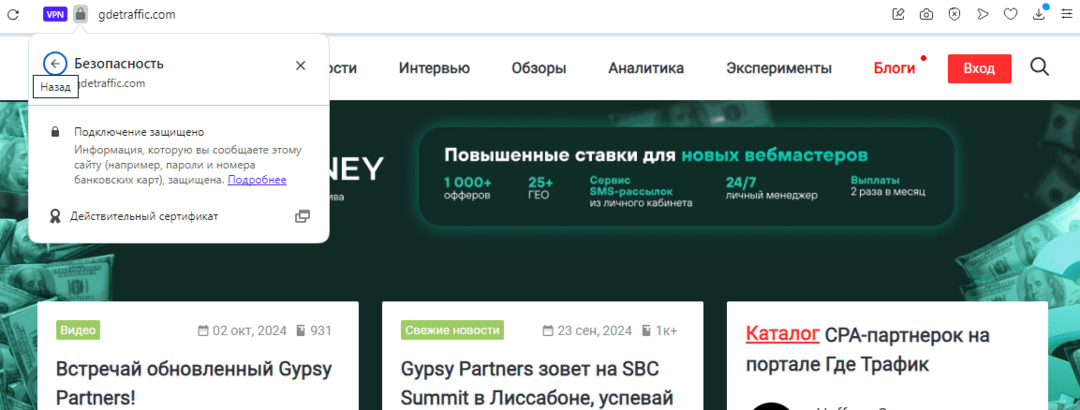Open the Эксперименты menu item

pyautogui.click(x=778, y=68)
